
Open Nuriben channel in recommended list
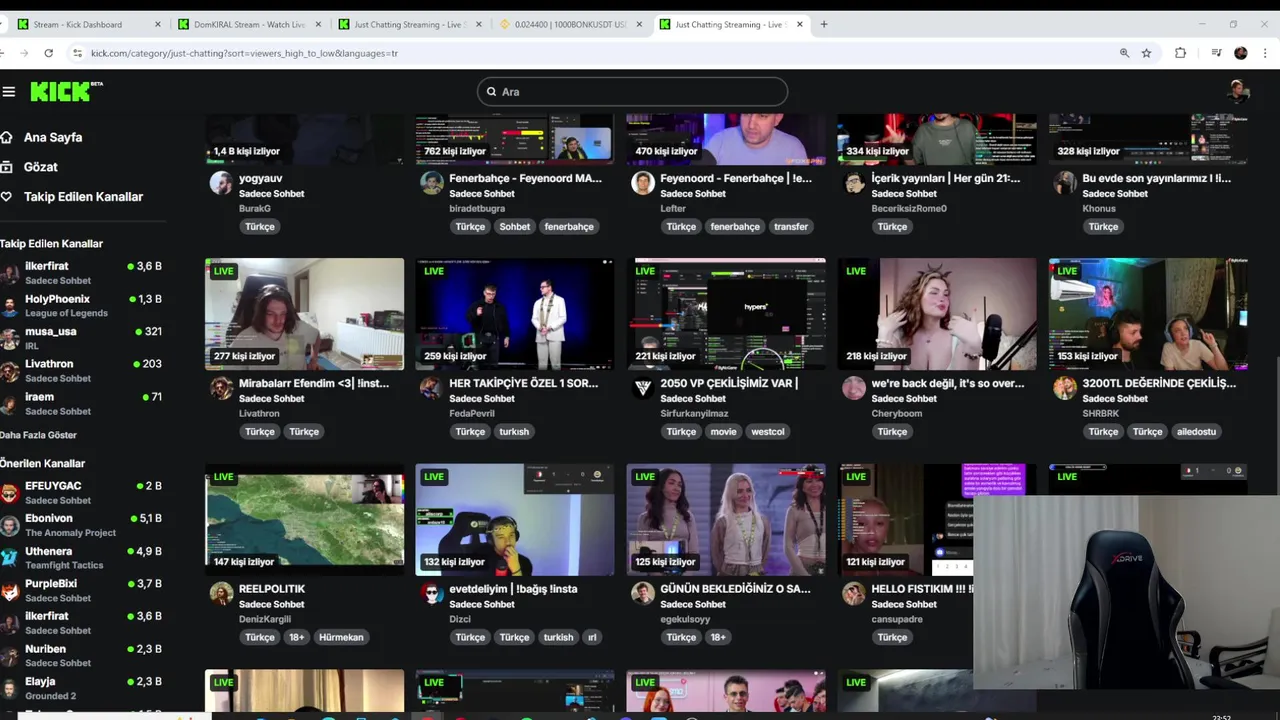(x=81, y=655)
